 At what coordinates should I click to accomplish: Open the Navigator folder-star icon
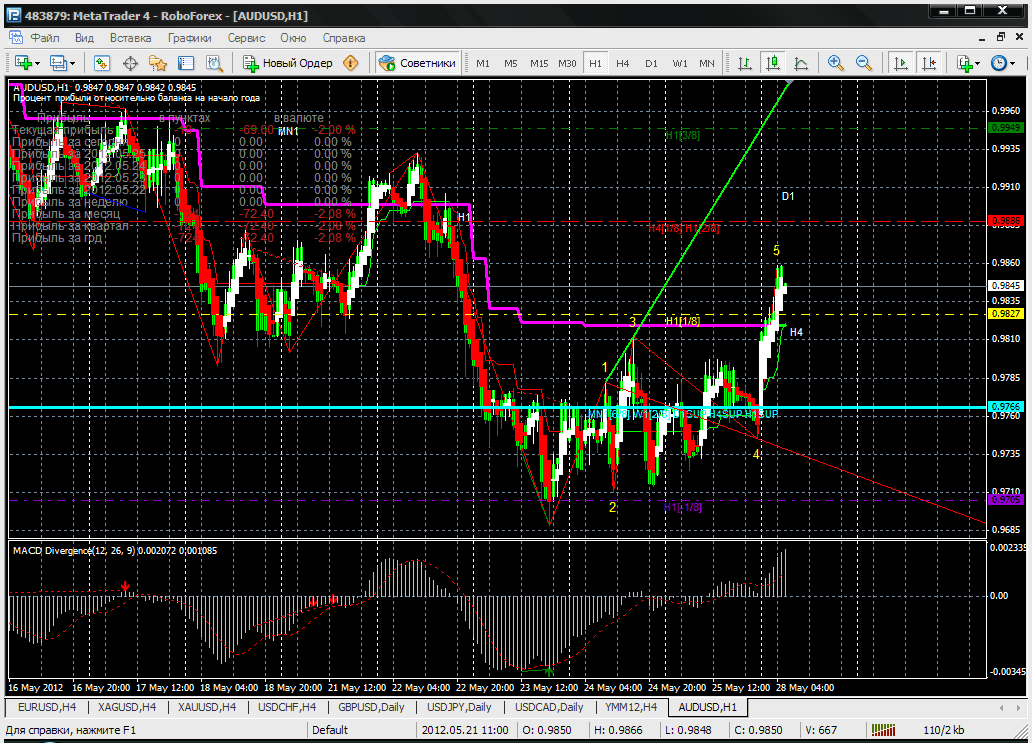coord(158,63)
